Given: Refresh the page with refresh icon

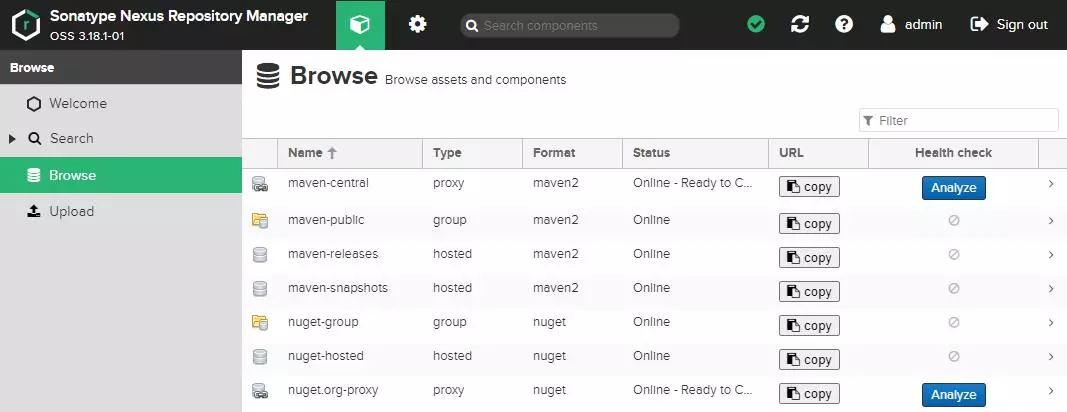Looking at the screenshot, I should [800, 24].
